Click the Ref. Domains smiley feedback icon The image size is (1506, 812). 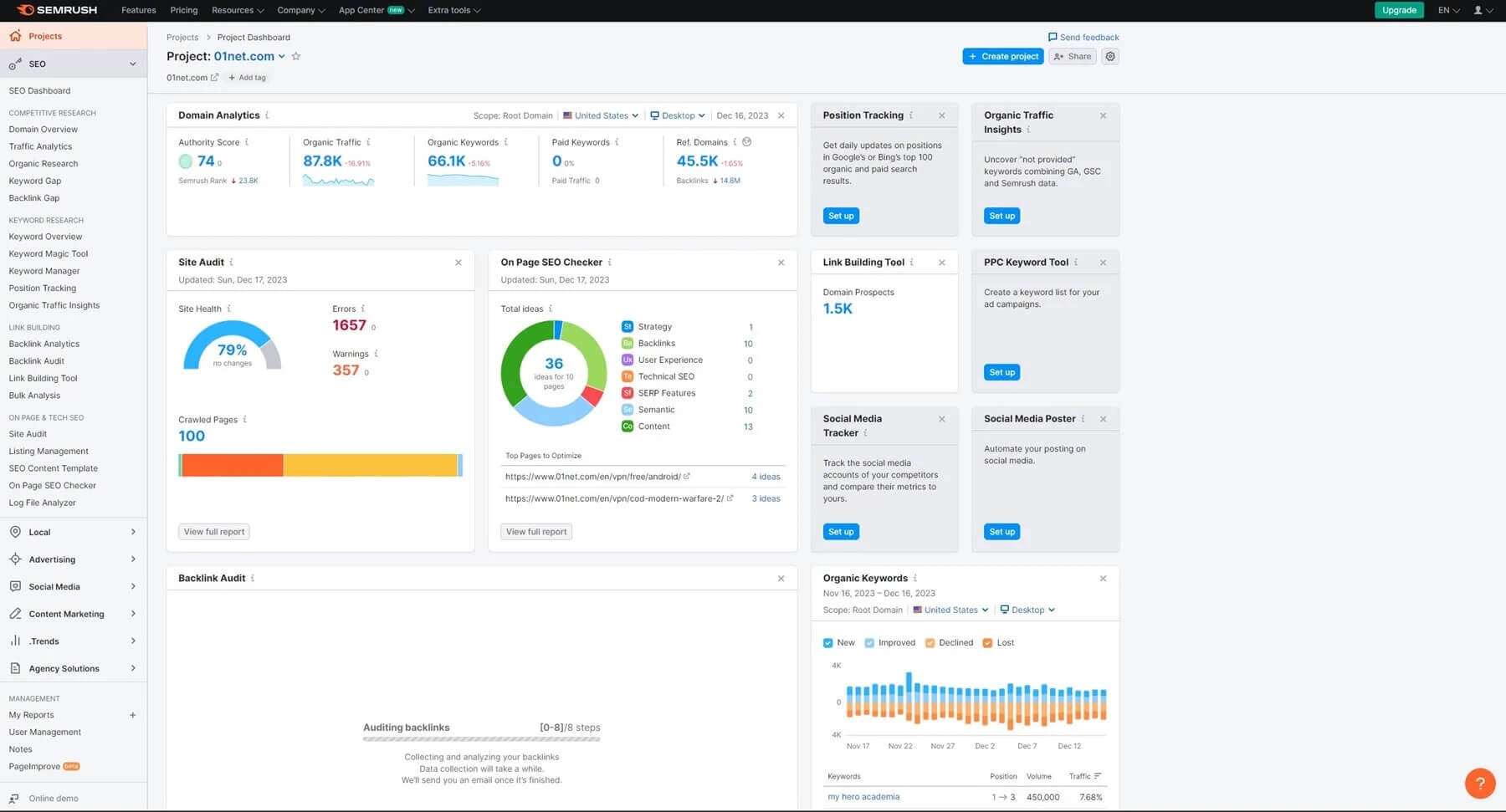(x=747, y=142)
